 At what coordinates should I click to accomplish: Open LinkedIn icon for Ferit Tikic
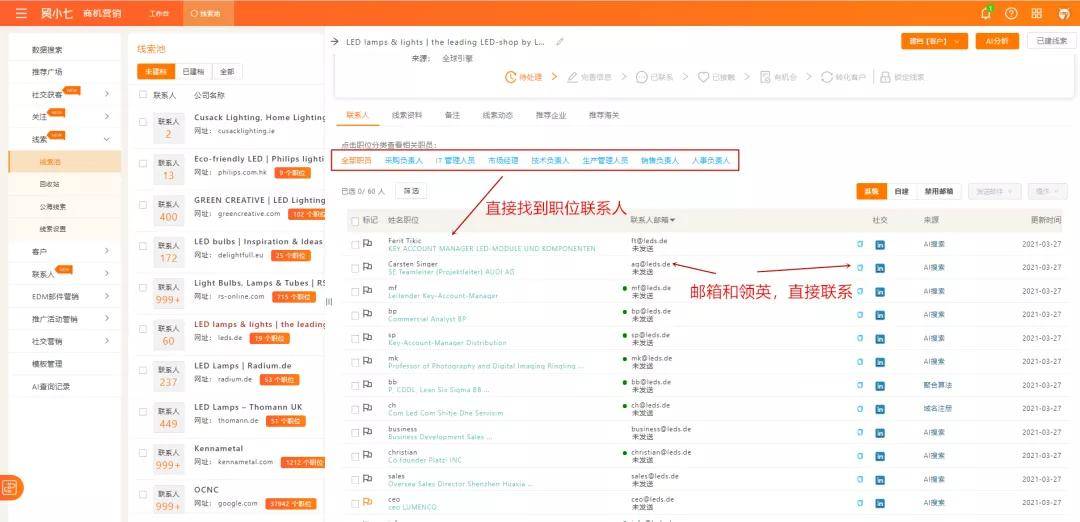point(880,244)
